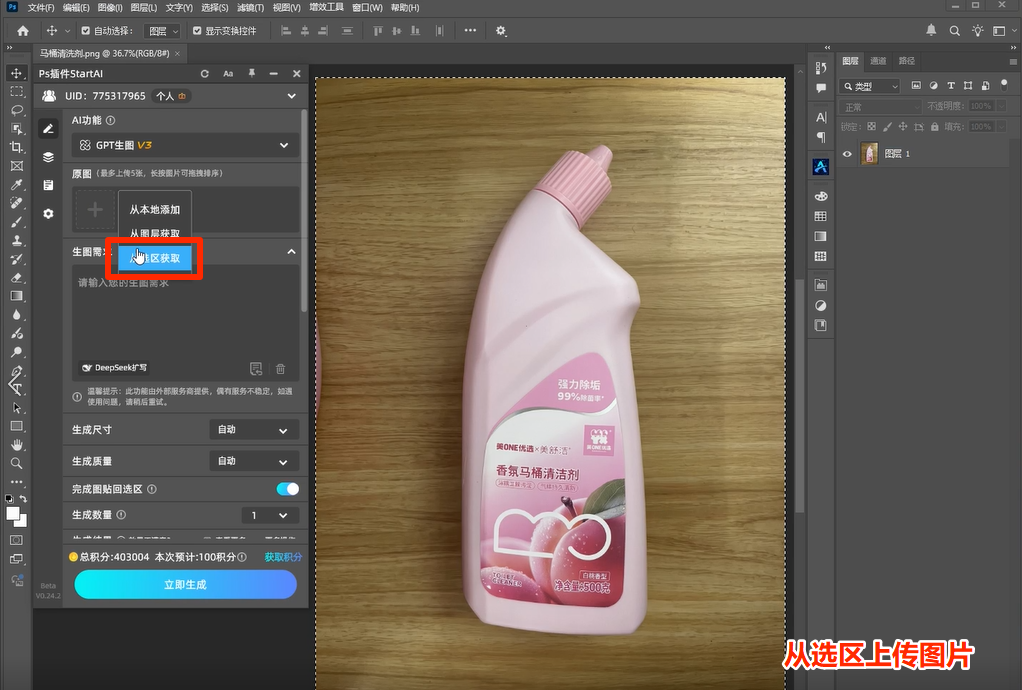
Task: Open the History panel icon
Action: 821,68
